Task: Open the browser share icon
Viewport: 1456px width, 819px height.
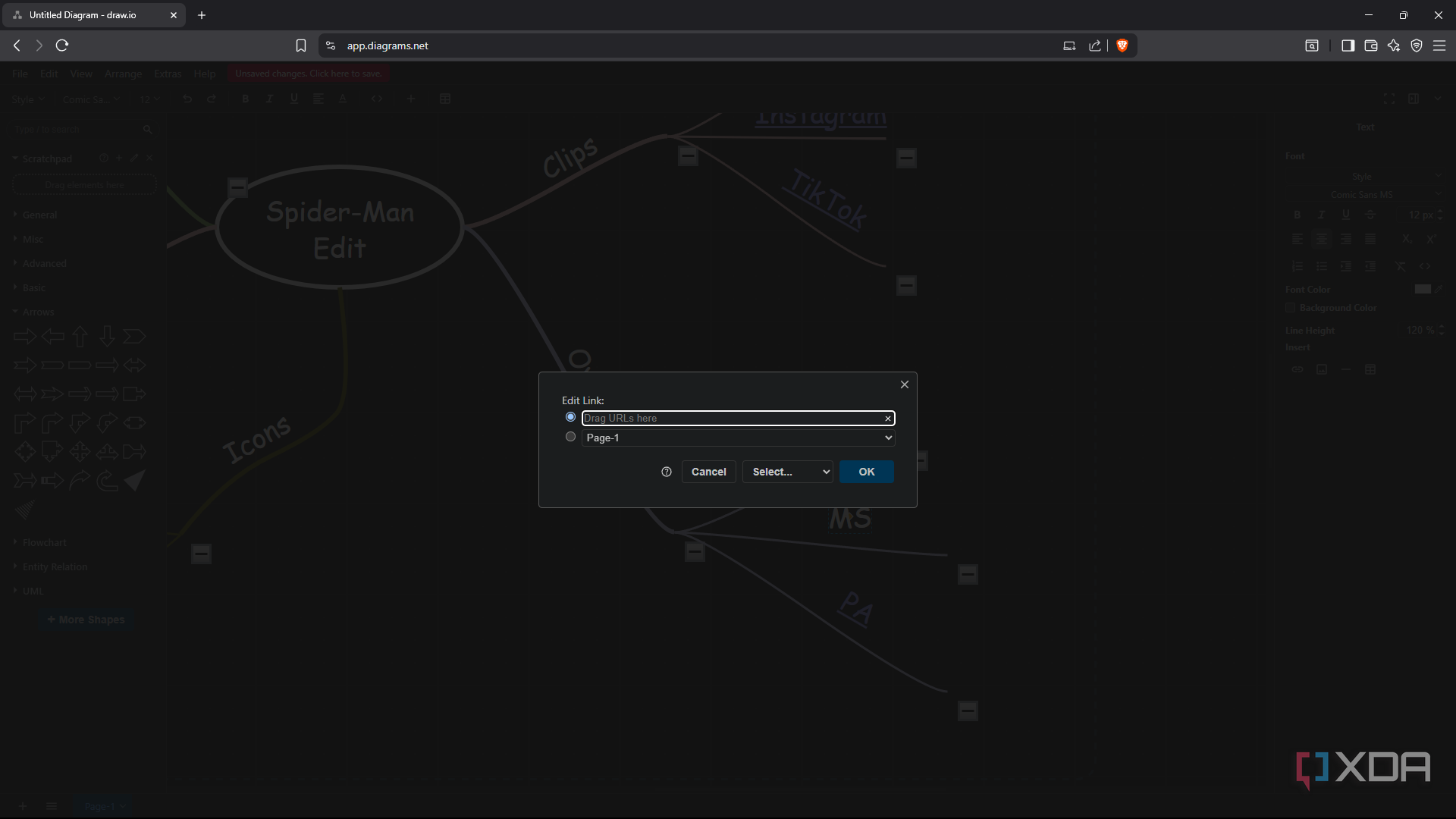Action: click(1095, 45)
